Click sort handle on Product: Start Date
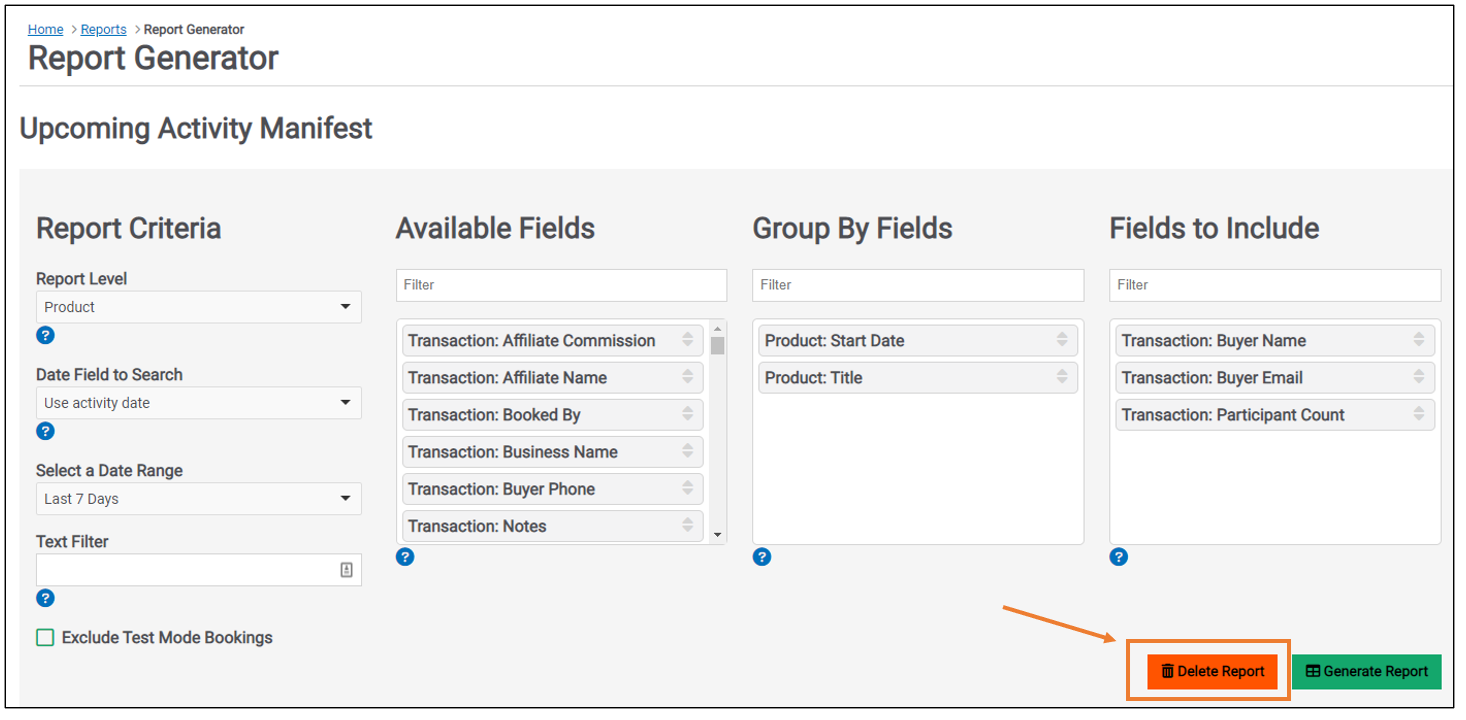 tap(1062, 340)
